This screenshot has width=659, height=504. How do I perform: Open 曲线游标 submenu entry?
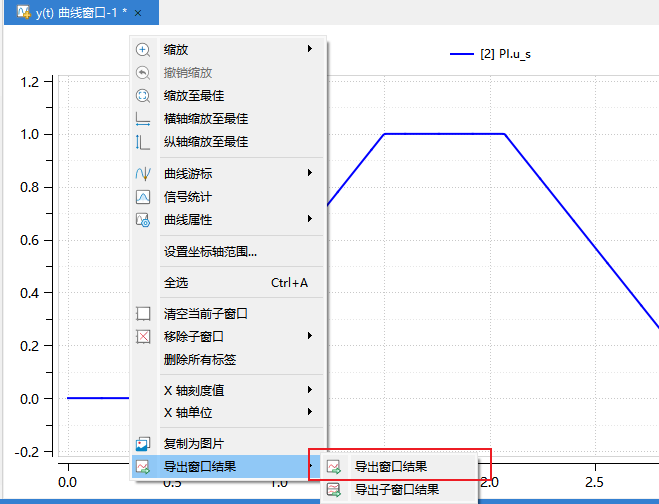pos(229,174)
